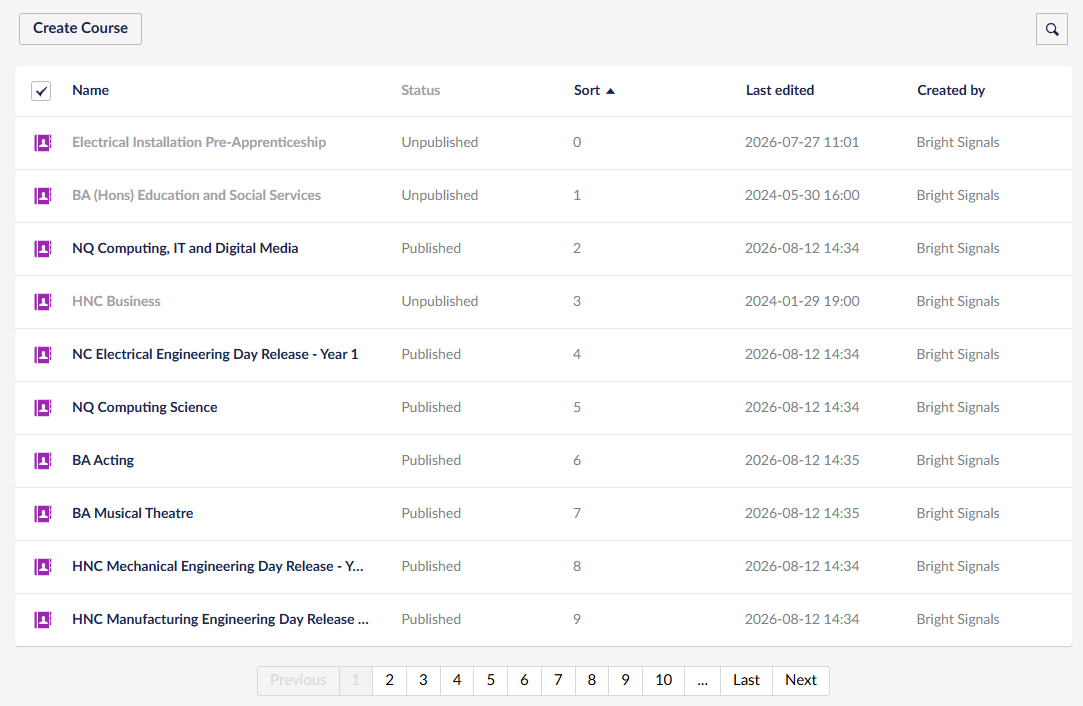Open BA (Hons) Education and Social Services
The height and width of the screenshot is (706, 1083).
(x=196, y=195)
